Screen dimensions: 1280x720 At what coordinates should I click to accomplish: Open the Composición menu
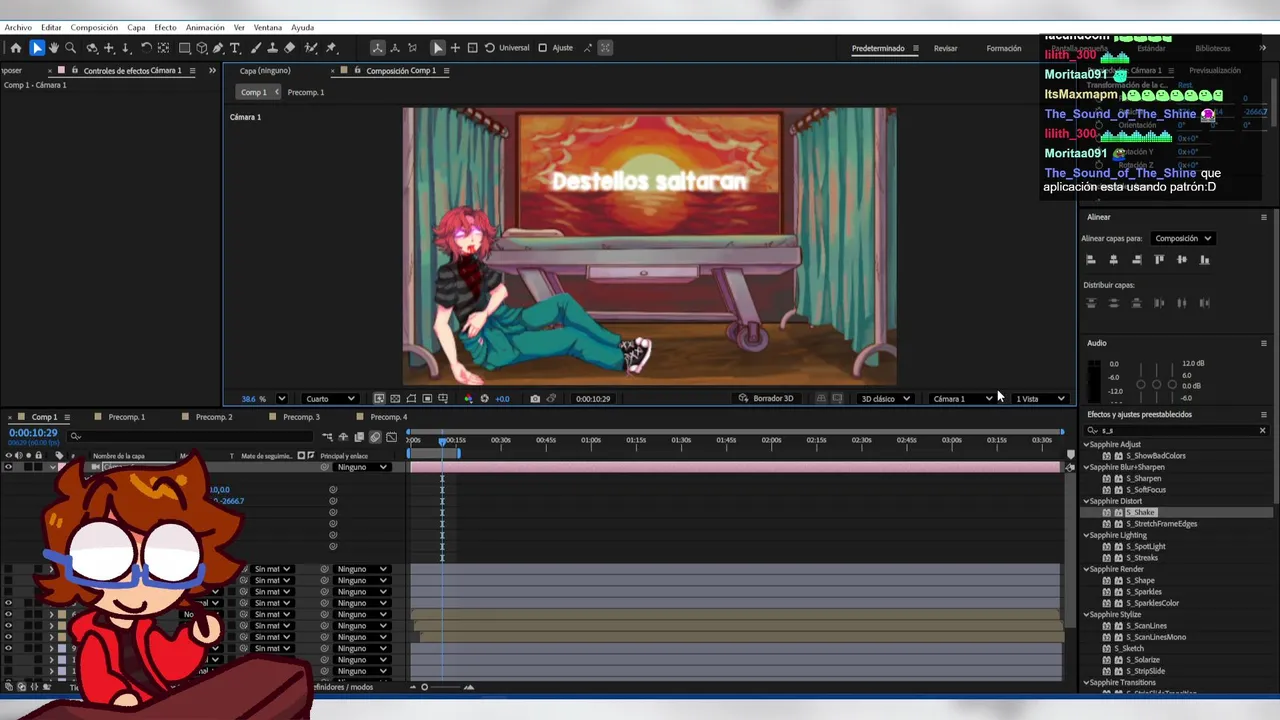tap(94, 28)
